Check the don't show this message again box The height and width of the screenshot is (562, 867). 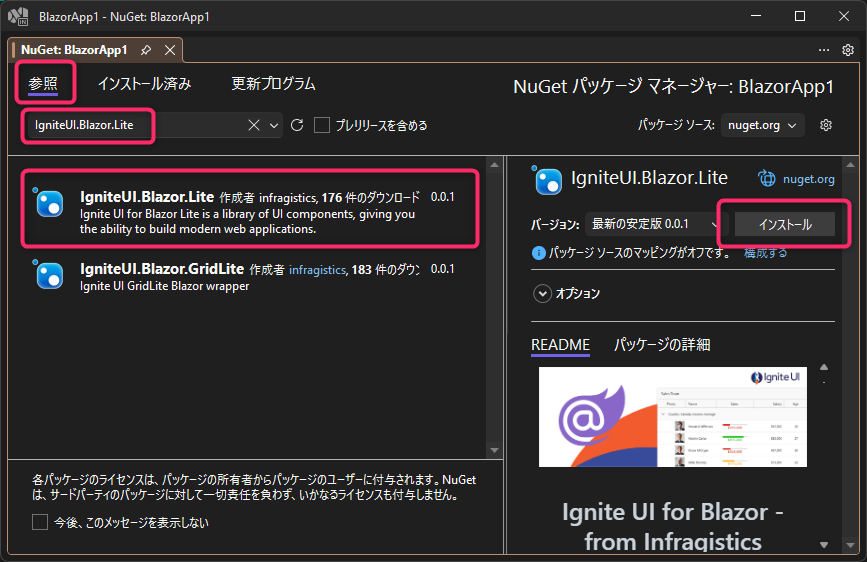(40, 522)
